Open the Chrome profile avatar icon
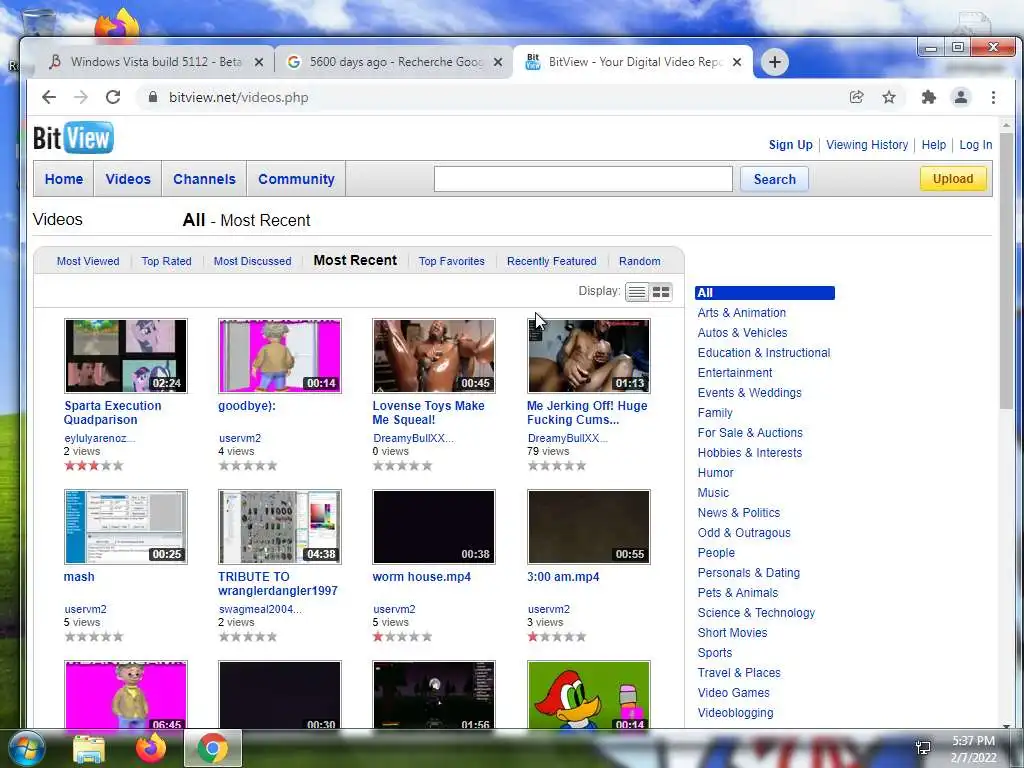Viewport: 1024px width, 768px height. 961,97
